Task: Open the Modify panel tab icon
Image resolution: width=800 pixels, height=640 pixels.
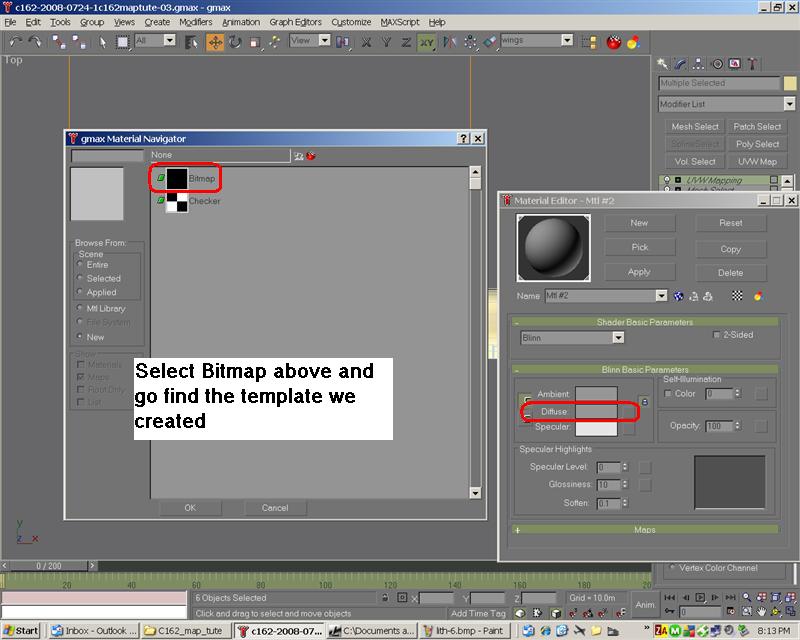Action: pyautogui.click(x=681, y=63)
